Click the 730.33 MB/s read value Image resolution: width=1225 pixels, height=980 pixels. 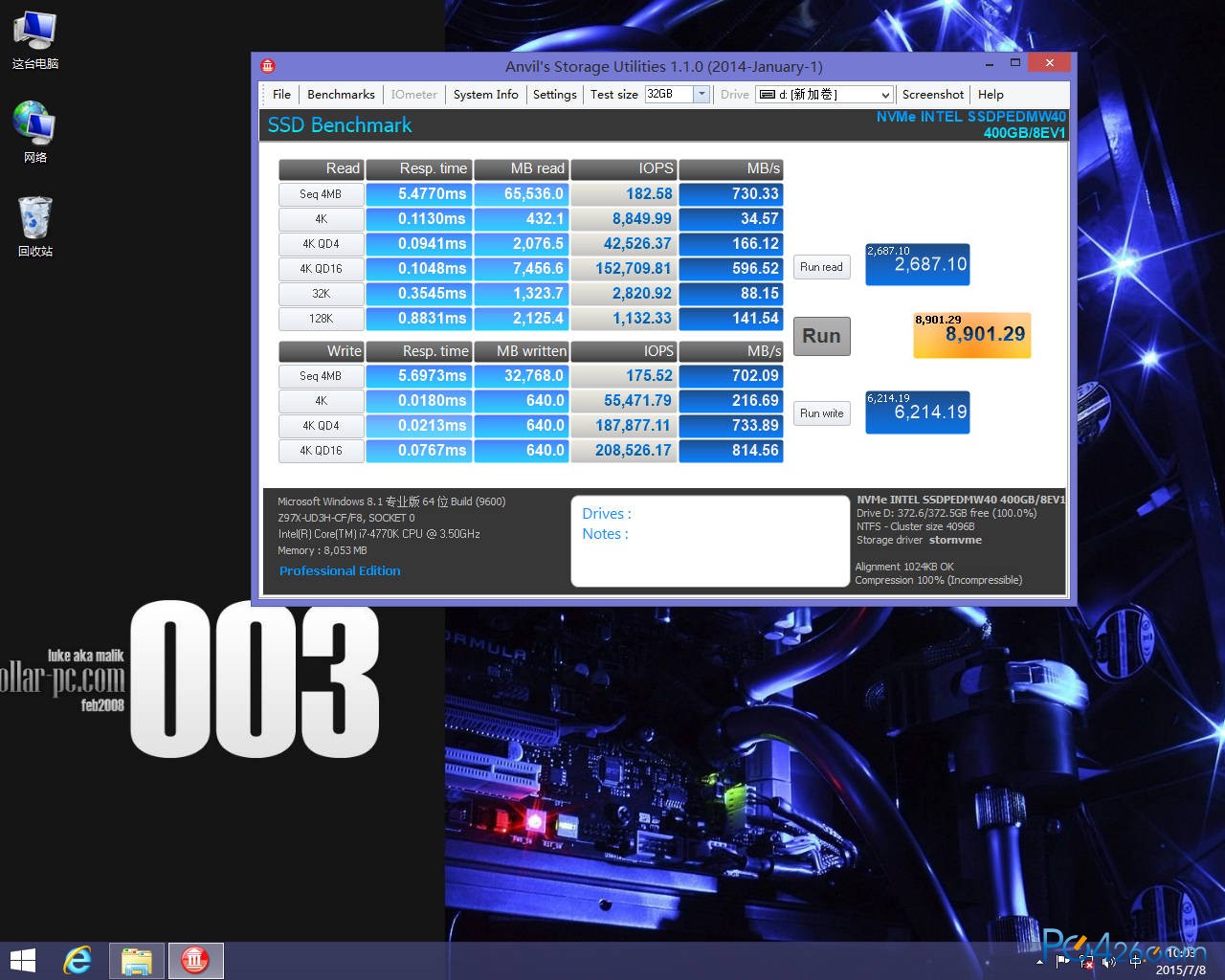pos(731,194)
